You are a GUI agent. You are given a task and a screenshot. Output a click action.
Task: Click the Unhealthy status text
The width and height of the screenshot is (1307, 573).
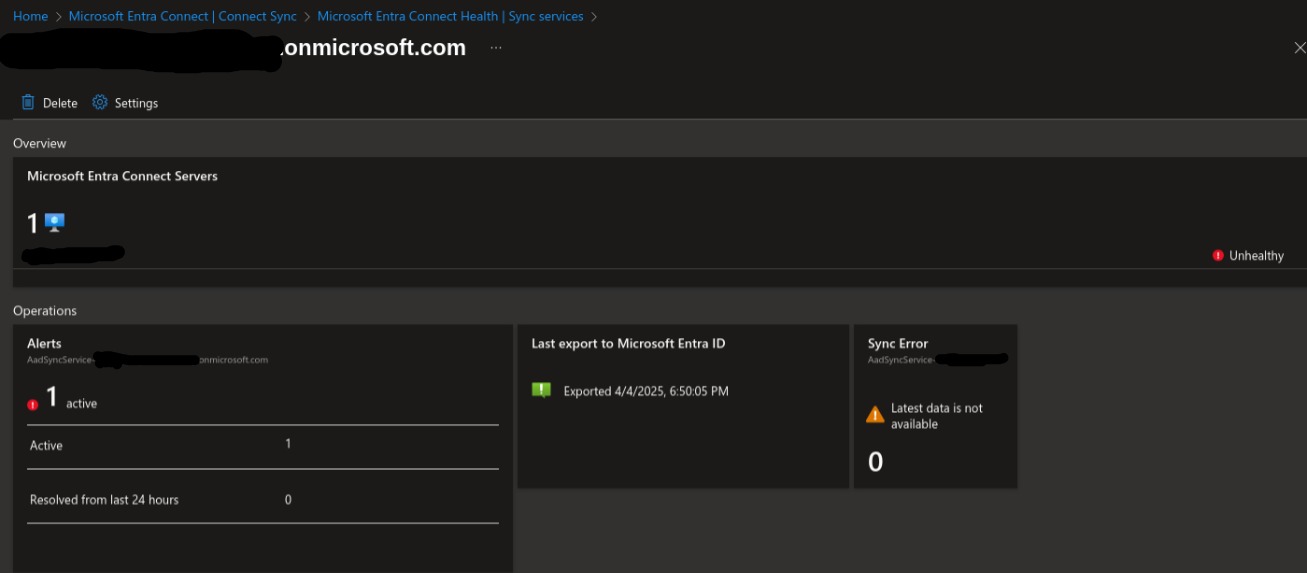coord(1256,255)
